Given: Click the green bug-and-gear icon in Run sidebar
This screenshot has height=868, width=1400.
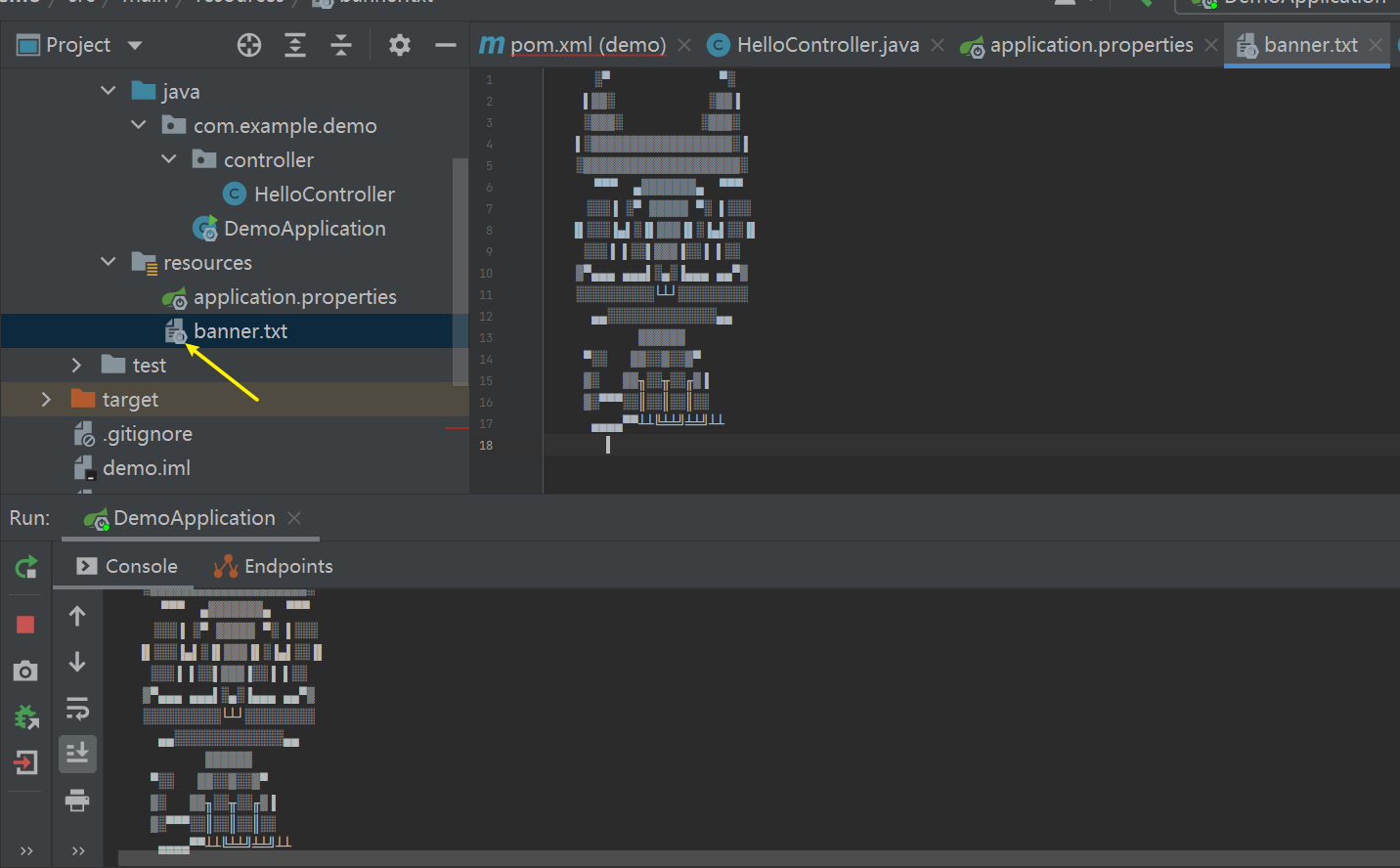Looking at the screenshot, I should [x=26, y=716].
